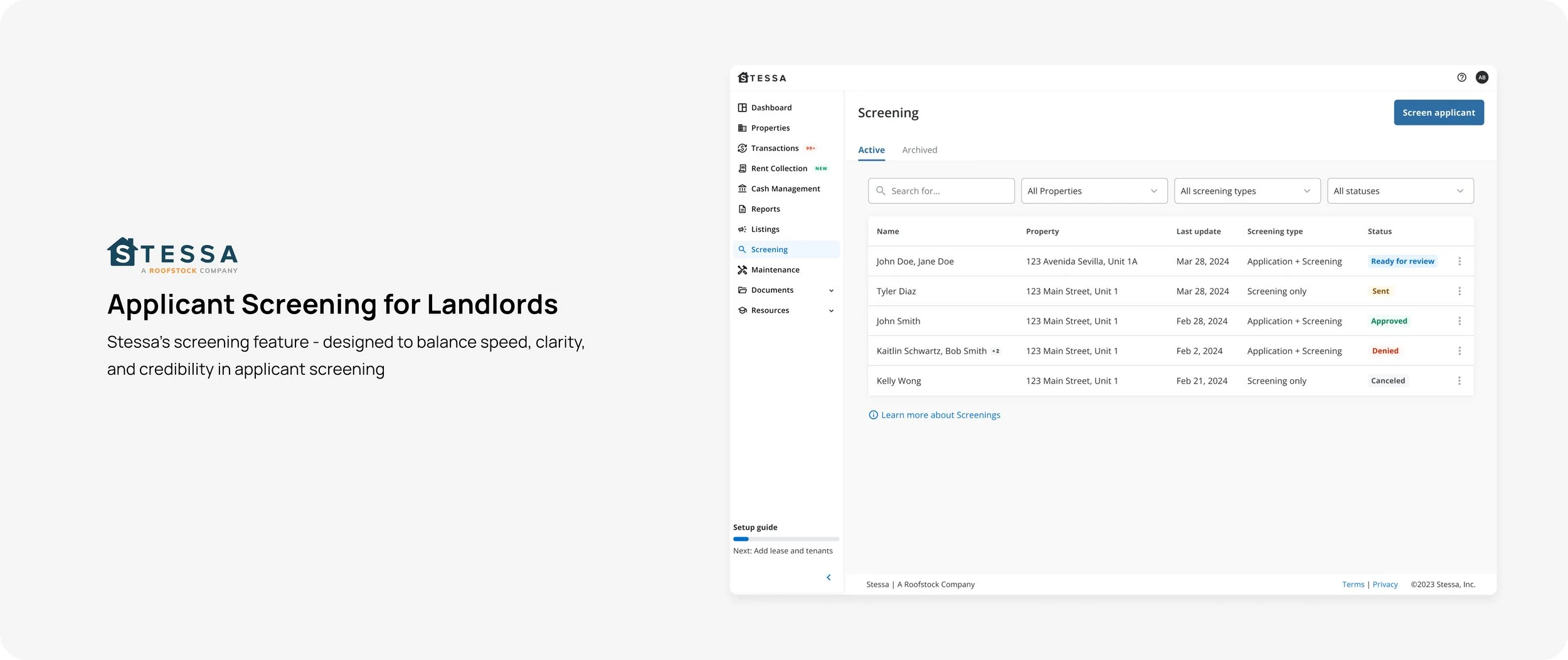This screenshot has height=660, width=1568.
Task: Click the Cash Management bank icon
Action: coord(742,189)
